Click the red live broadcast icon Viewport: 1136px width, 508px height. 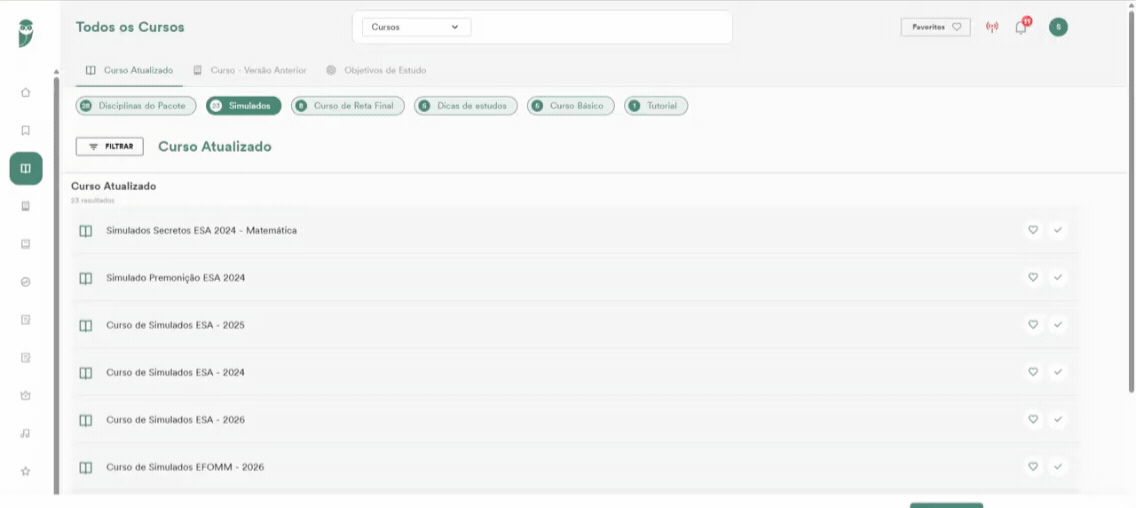(x=992, y=28)
